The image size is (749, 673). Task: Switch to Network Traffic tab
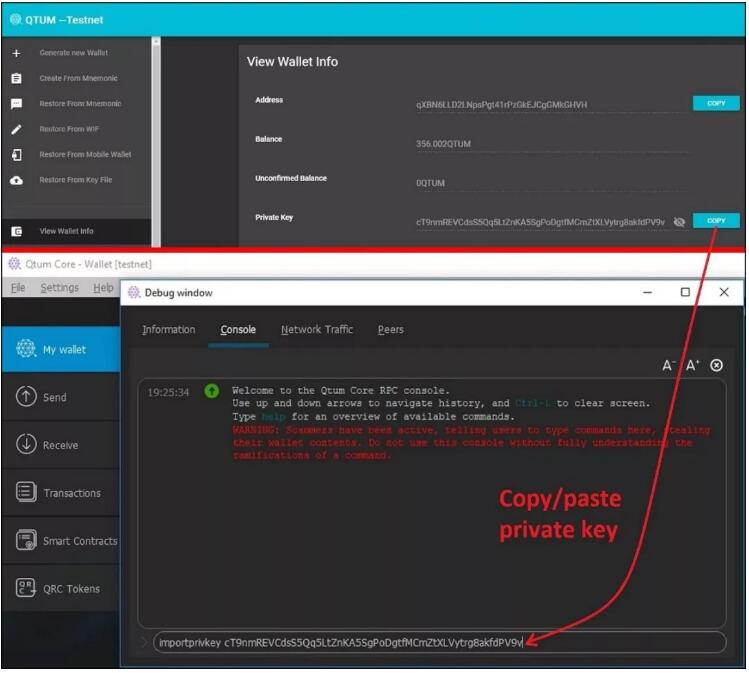316,330
